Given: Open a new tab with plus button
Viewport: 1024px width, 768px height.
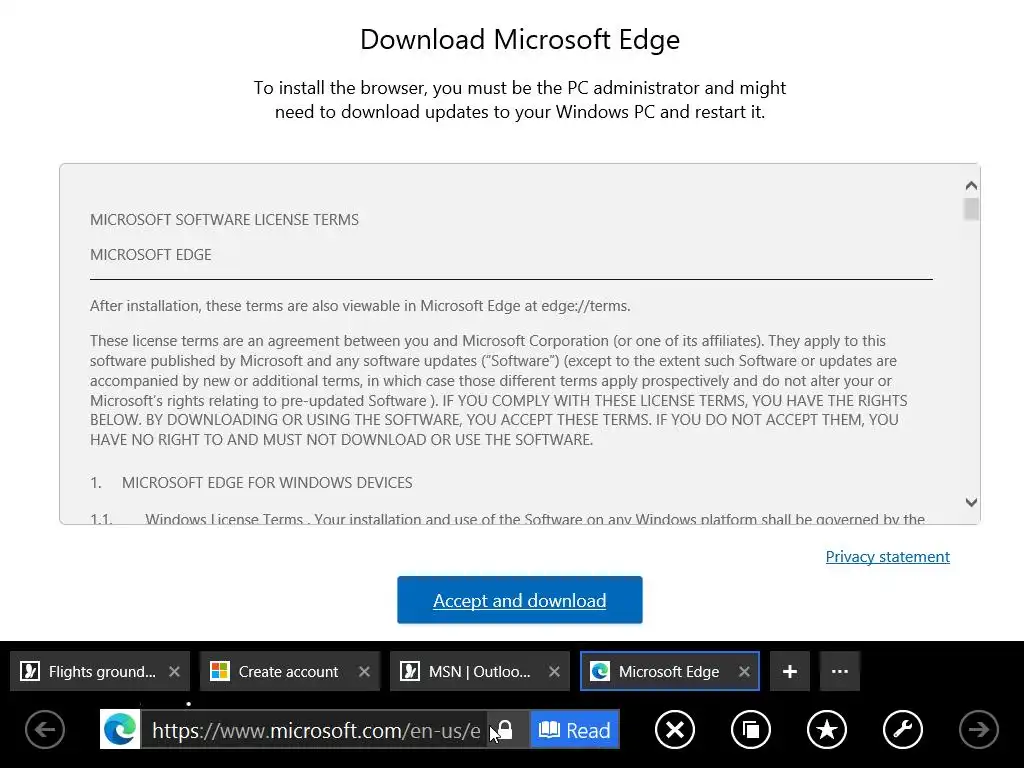Looking at the screenshot, I should point(790,671).
